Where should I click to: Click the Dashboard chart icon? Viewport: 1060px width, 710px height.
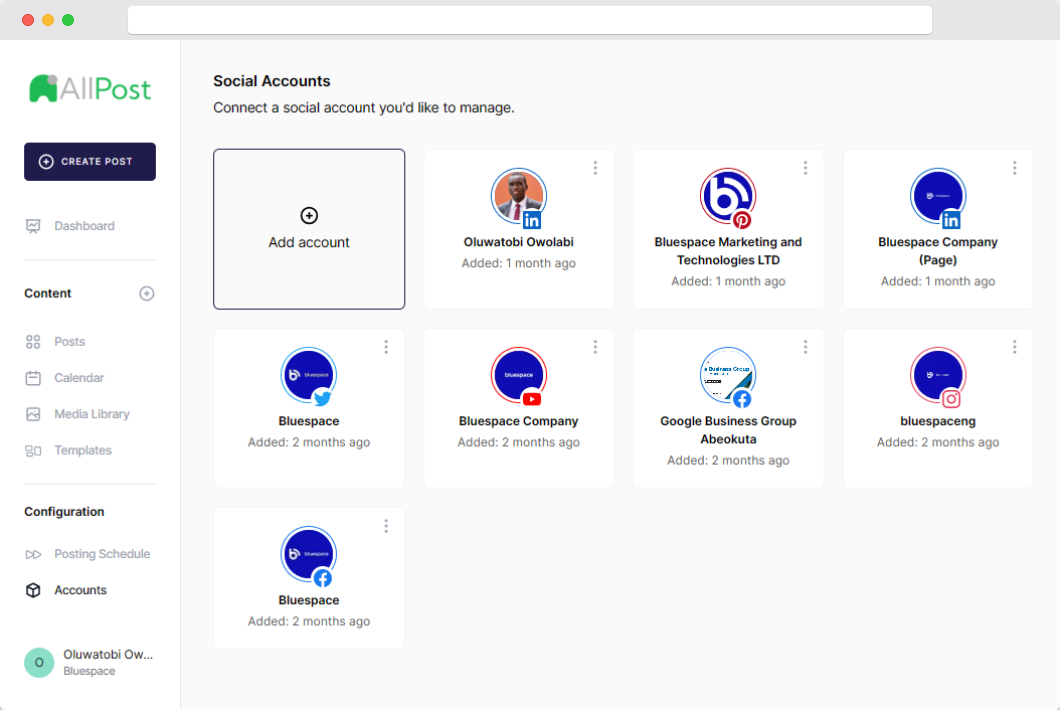33,226
